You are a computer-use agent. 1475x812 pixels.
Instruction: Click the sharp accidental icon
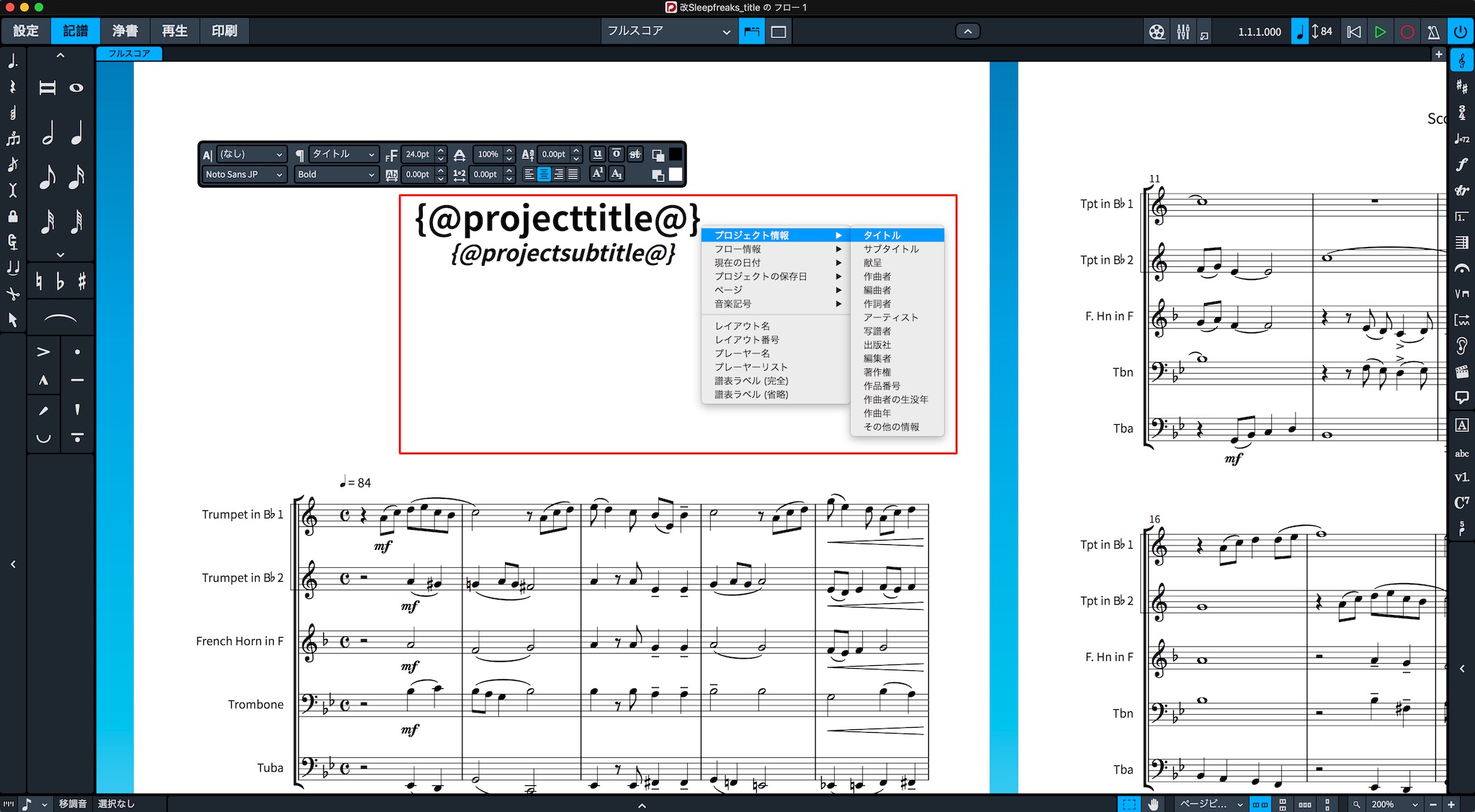click(81, 281)
